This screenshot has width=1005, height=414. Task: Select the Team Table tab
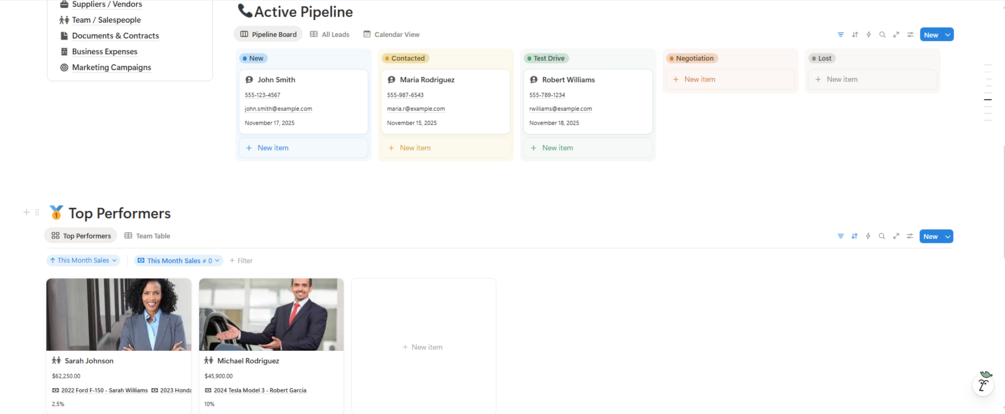click(147, 236)
